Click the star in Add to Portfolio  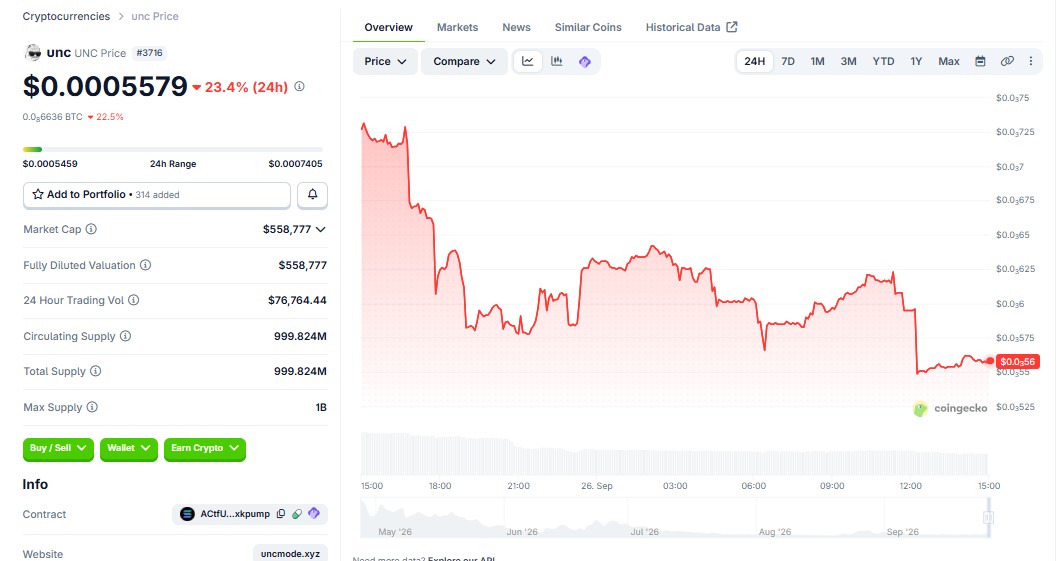coord(38,194)
